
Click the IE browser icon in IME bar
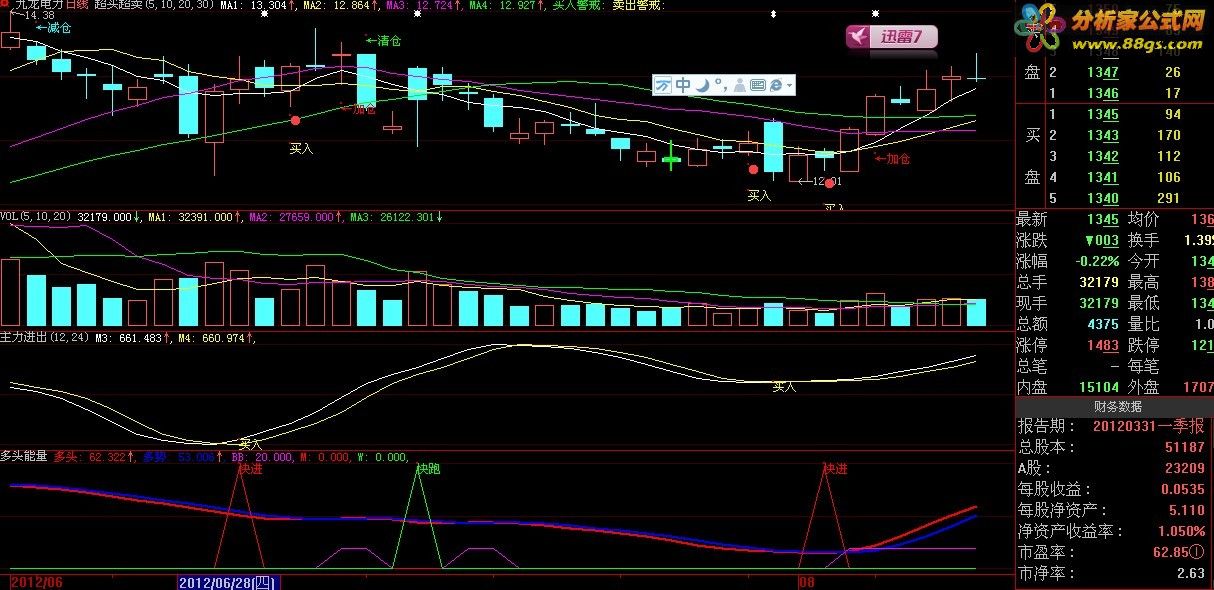pos(777,85)
